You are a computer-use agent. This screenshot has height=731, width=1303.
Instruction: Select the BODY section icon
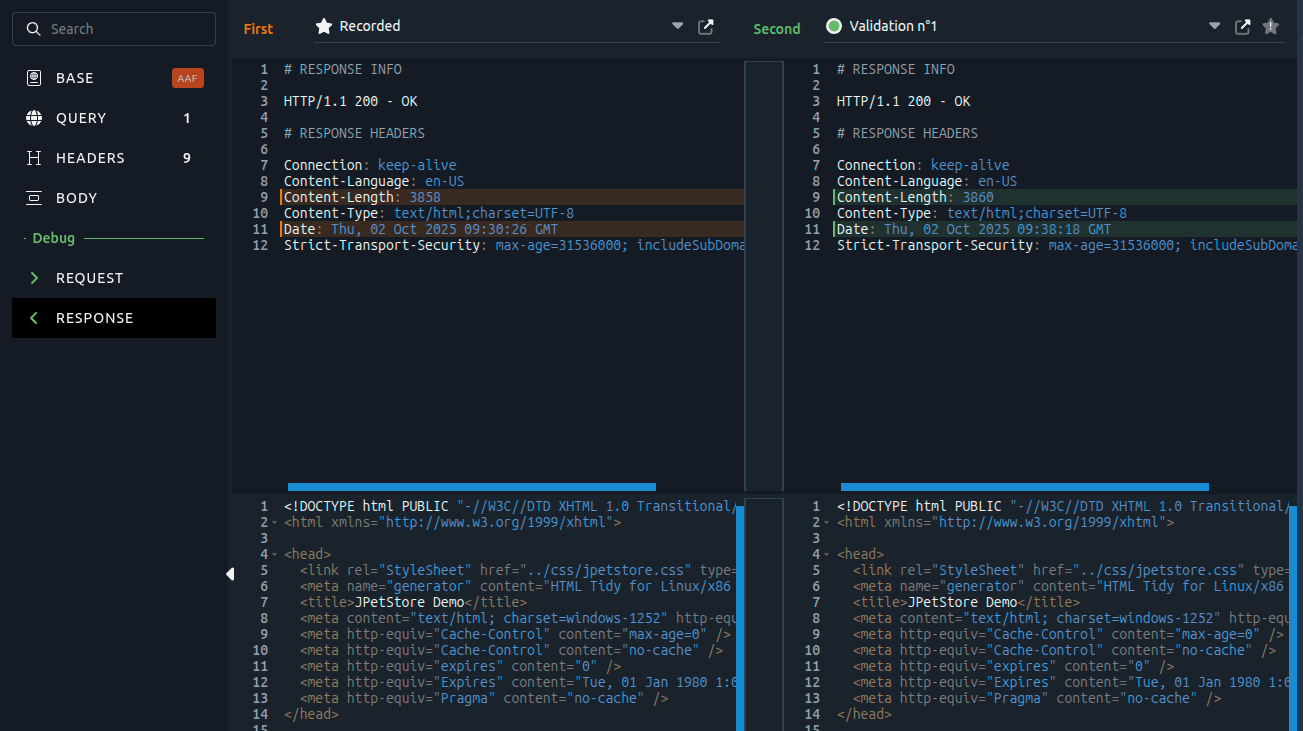click(36, 197)
